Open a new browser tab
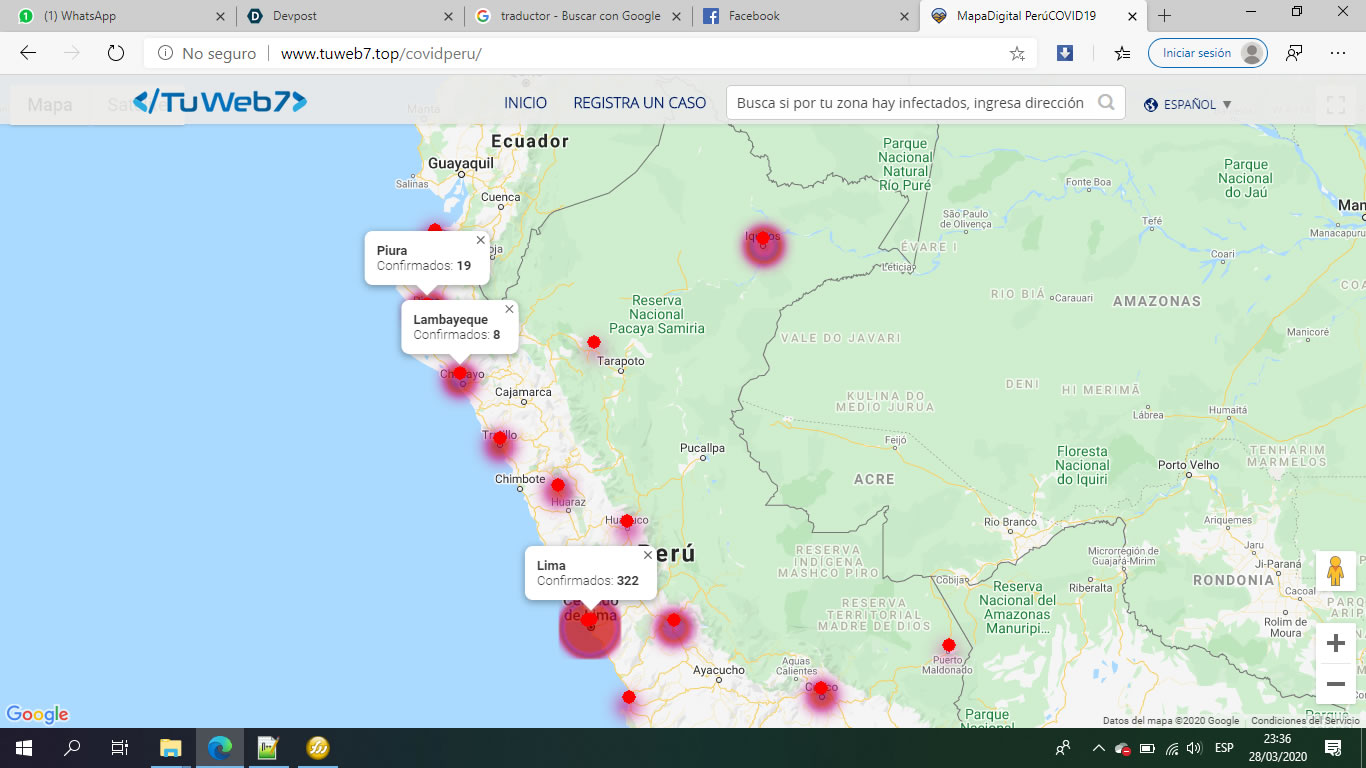Screen dimensions: 1366x768 coord(1164,16)
